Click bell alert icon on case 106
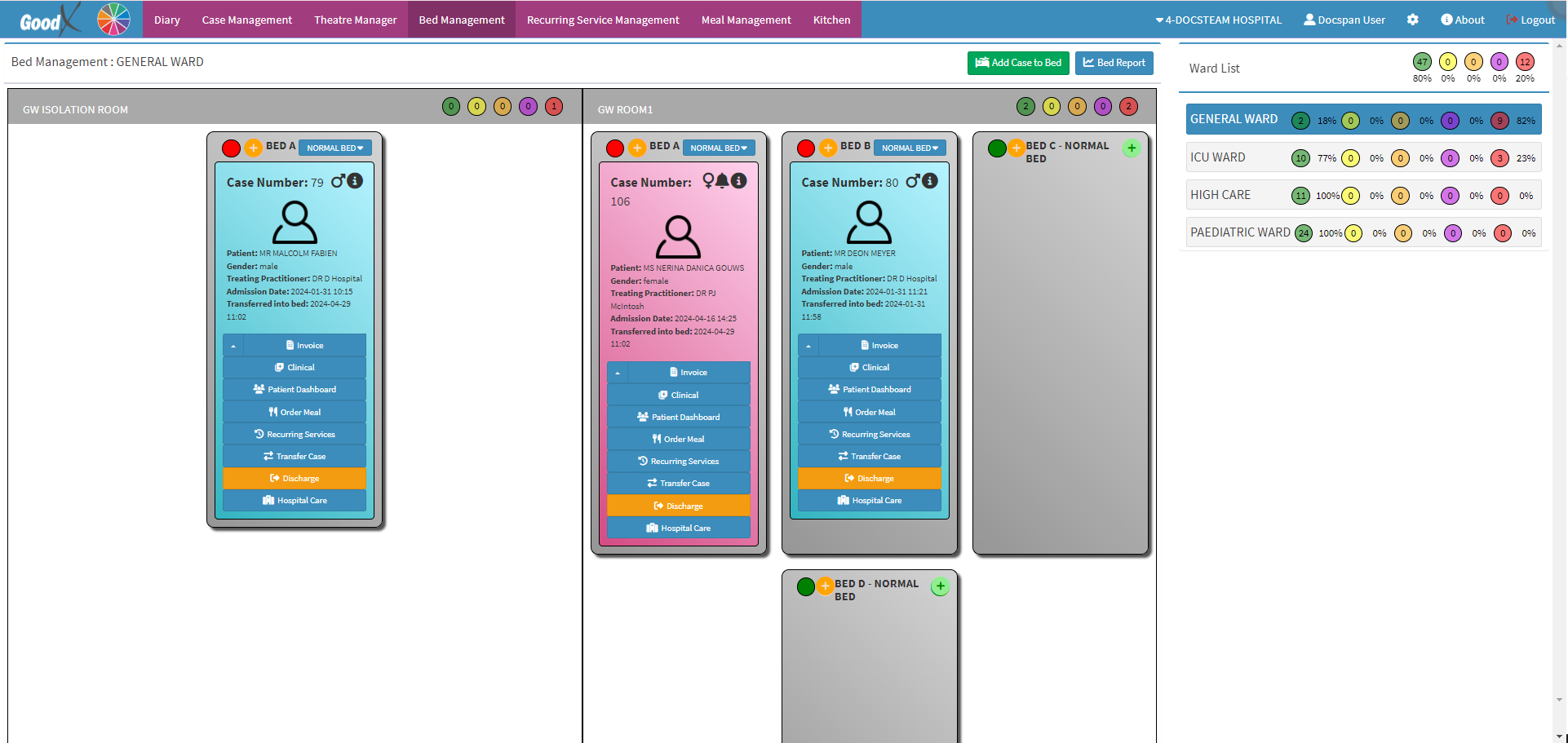This screenshot has height=743, width=1568. pos(722,181)
